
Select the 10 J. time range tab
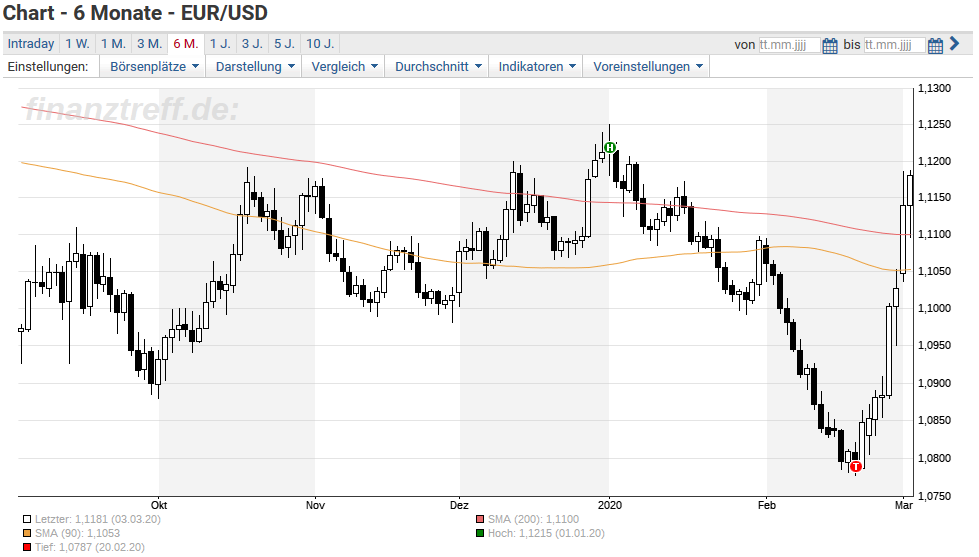[x=320, y=44]
